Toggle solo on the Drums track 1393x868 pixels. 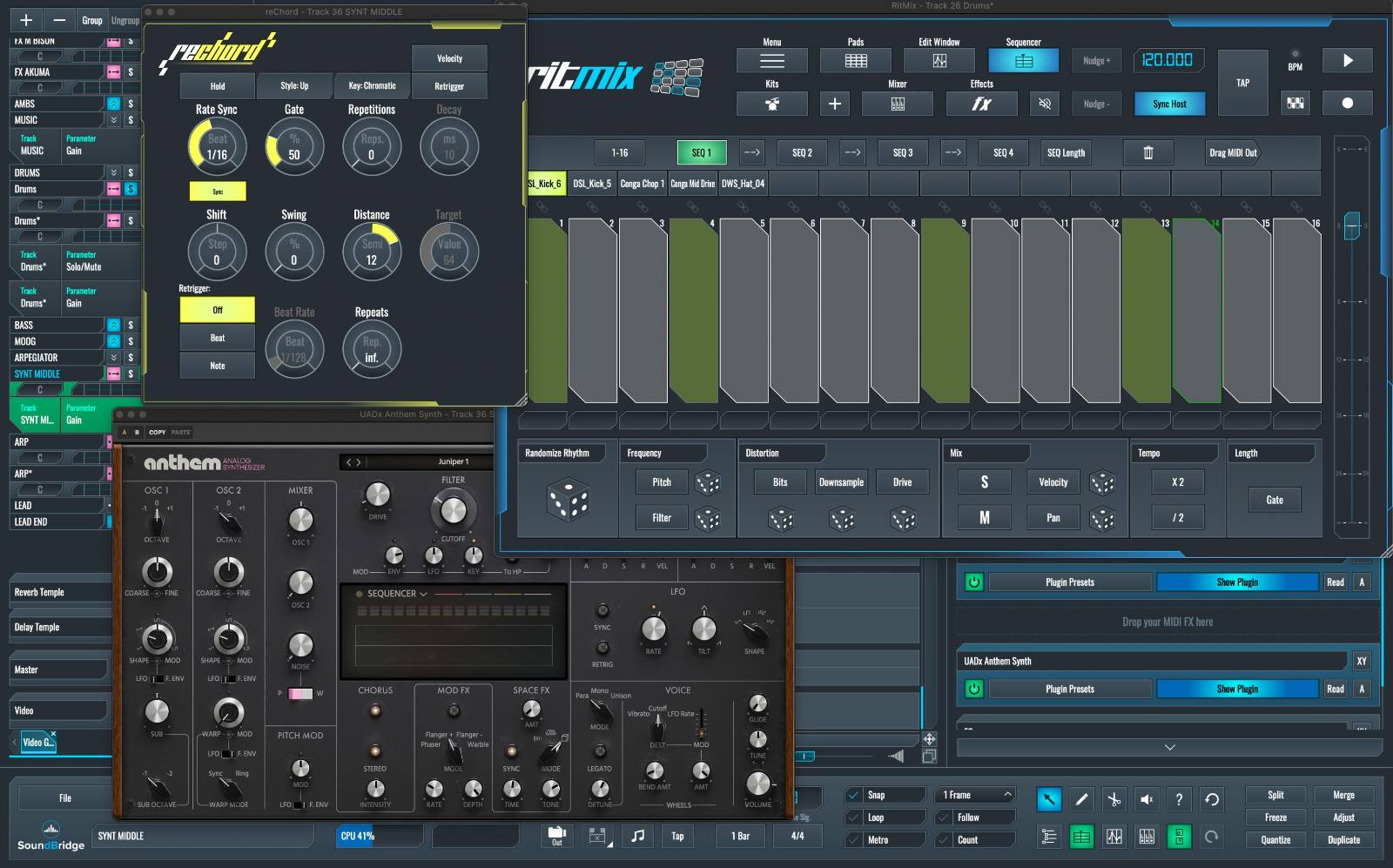[131, 189]
